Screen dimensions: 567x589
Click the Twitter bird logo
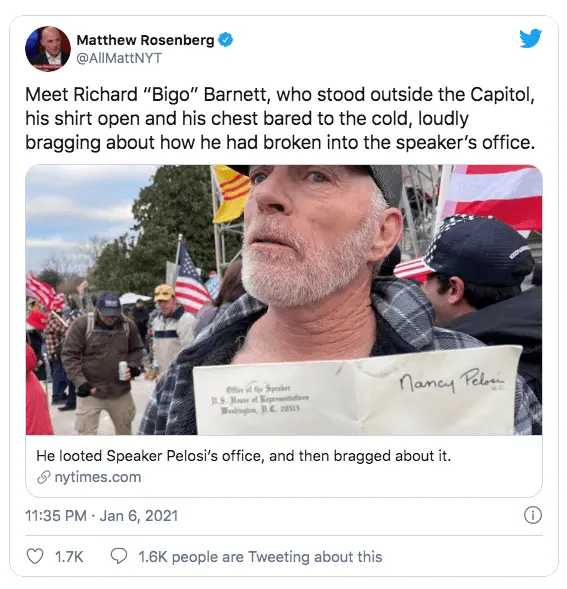pos(530,38)
